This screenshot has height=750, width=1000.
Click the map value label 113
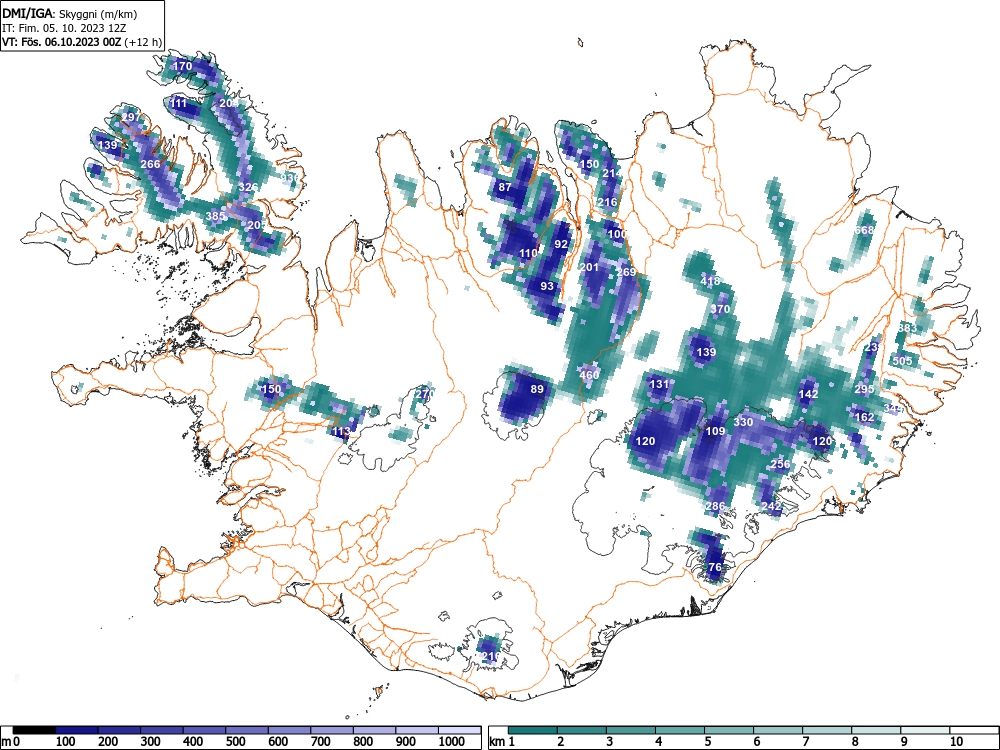pyautogui.click(x=342, y=431)
